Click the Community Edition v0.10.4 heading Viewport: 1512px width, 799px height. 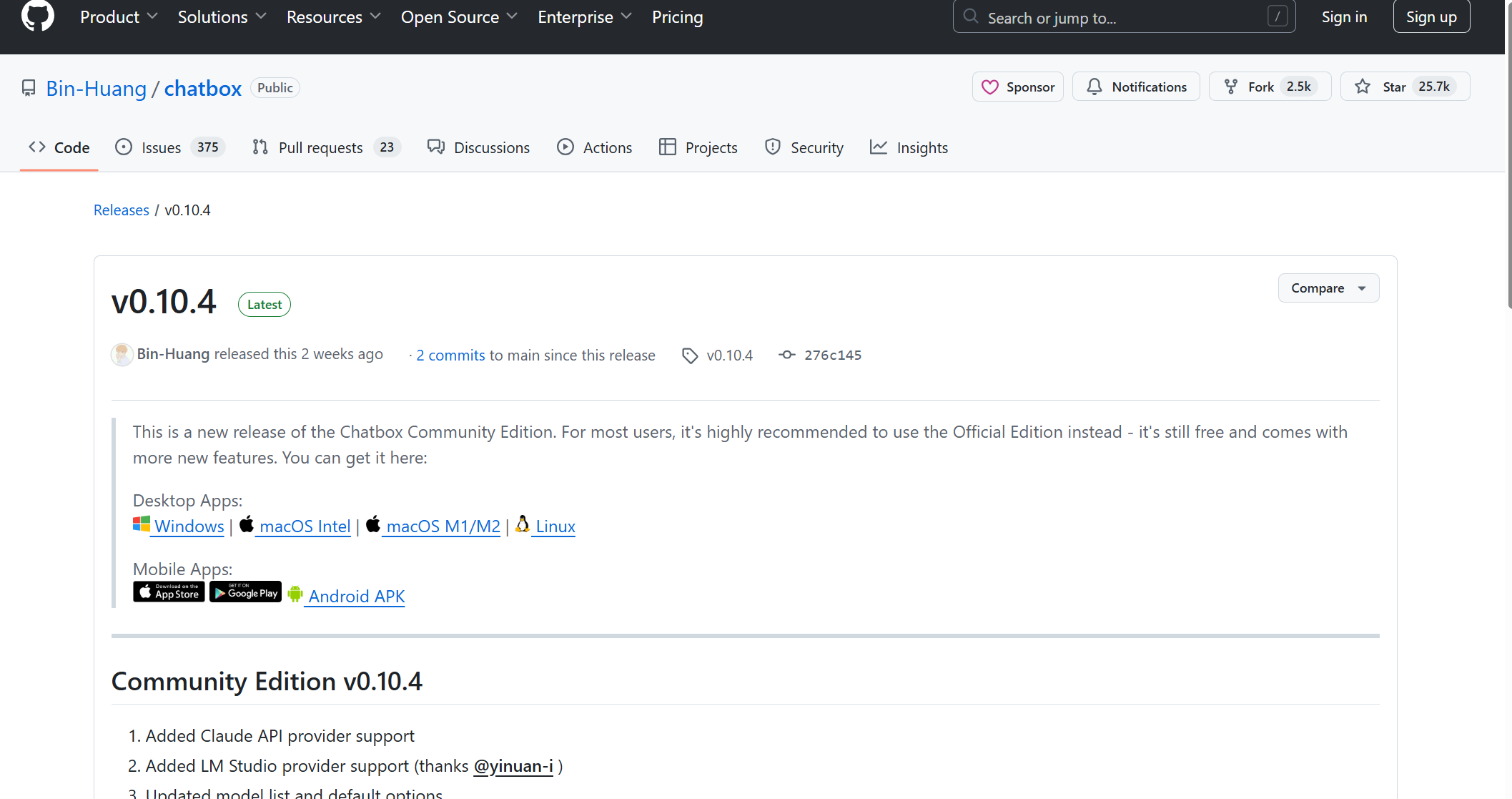(267, 682)
